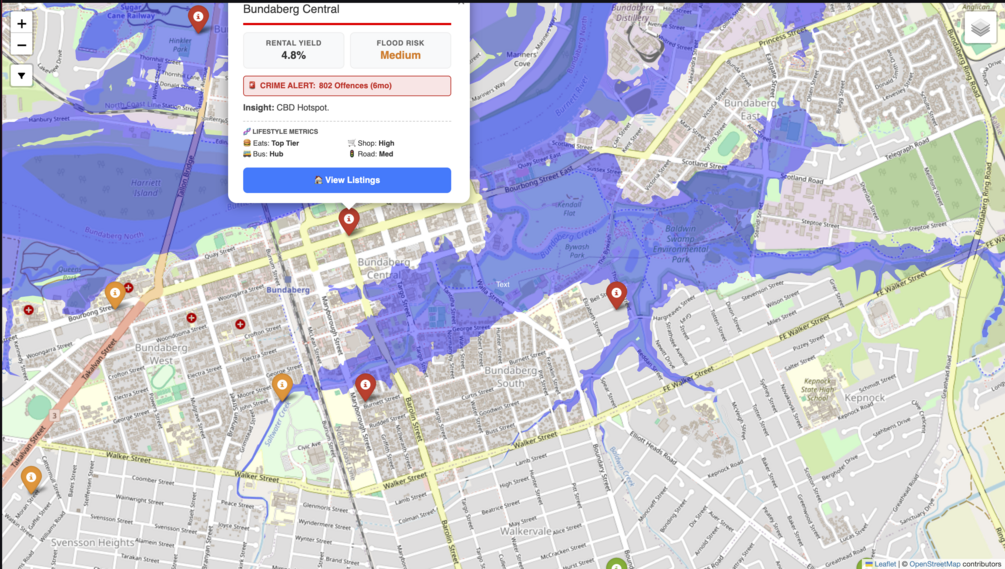Viewport: 1005px width, 569px height.
Task: Select the orange marker near Takalvan Street bottom
Action: 31,479
